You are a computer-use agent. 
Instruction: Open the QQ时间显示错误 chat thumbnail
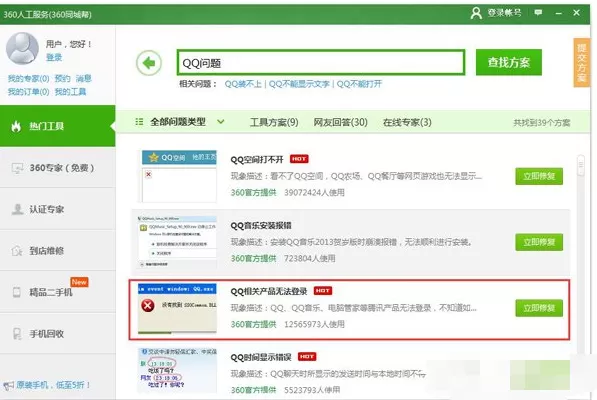pos(177,370)
